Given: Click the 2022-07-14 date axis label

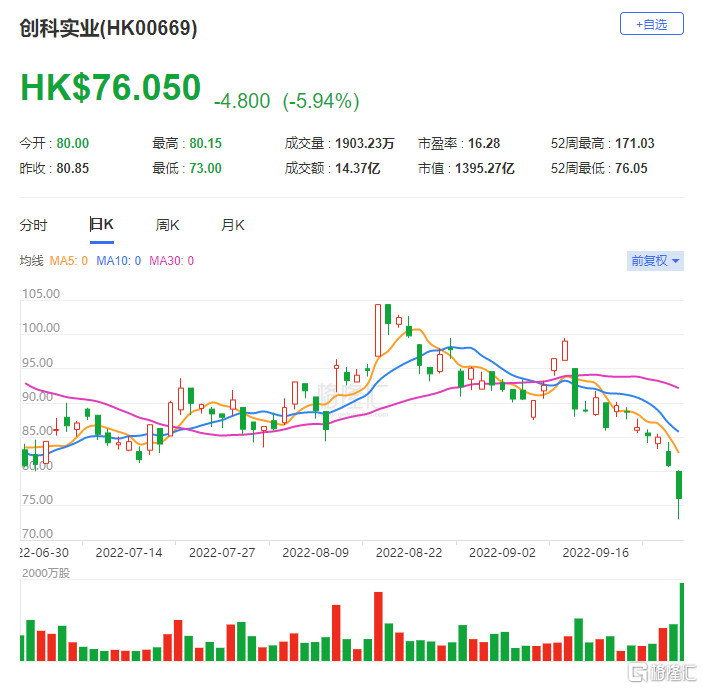Looking at the screenshot, I should pyautogui.click(x=129, y=553).
